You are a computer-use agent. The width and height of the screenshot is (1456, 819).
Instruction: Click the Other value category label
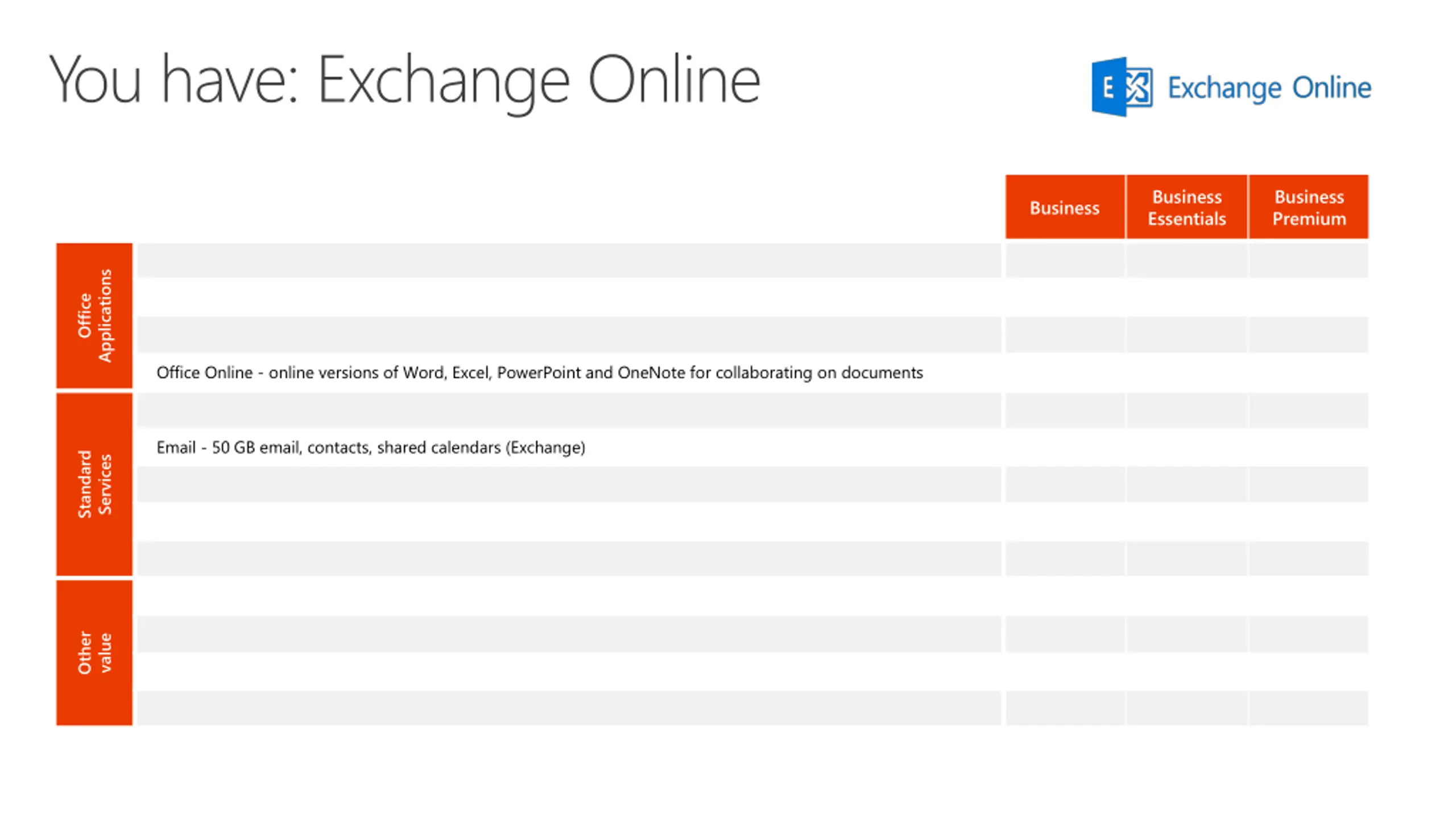click(x=94, y=652)
